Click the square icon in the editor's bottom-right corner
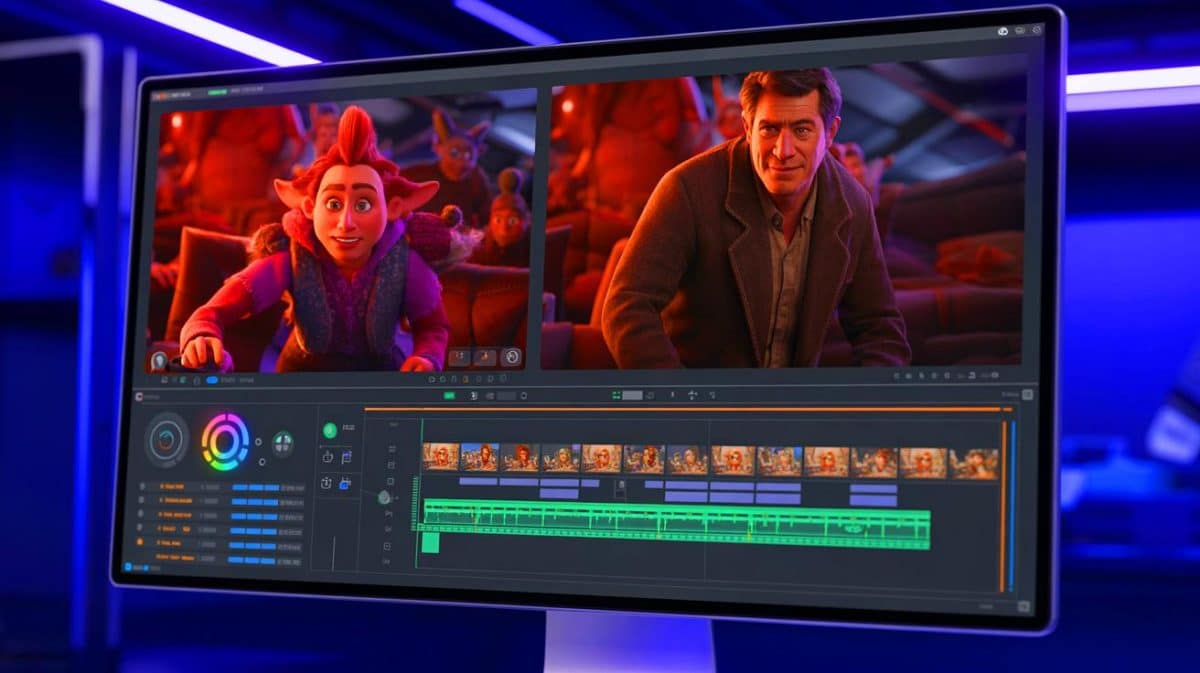 (1023, 606)
